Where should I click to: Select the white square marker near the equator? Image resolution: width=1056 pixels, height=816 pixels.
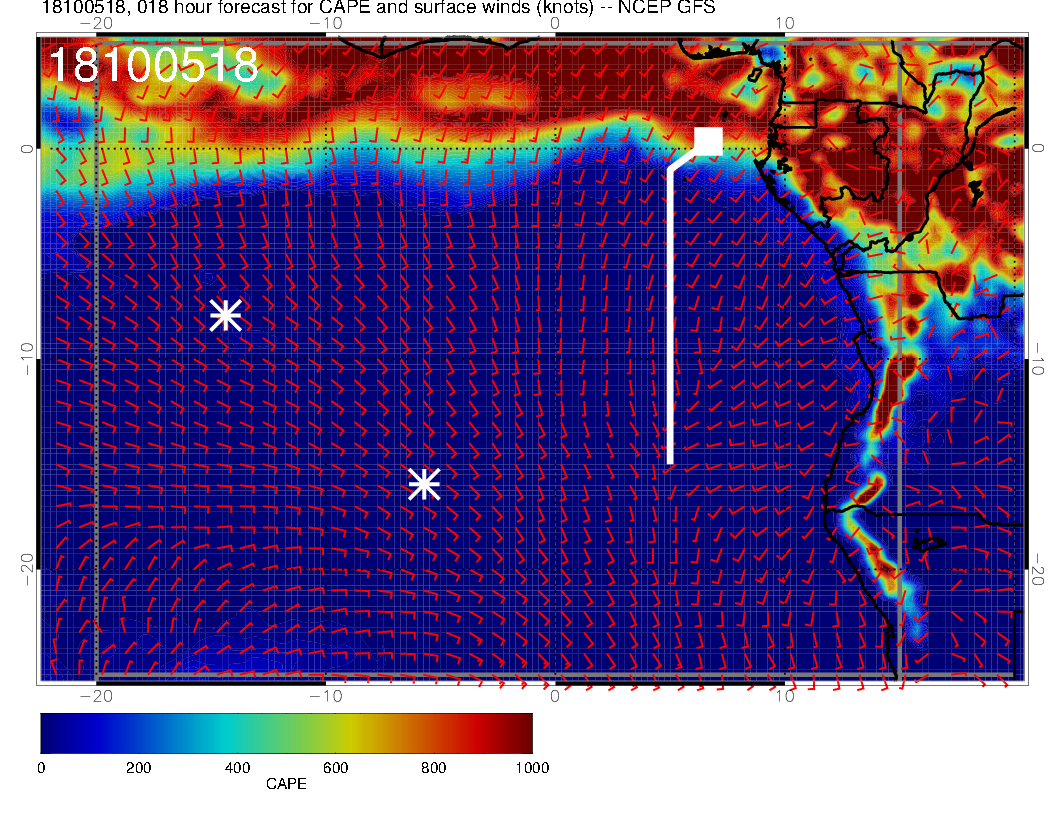[x=708, y=141]
